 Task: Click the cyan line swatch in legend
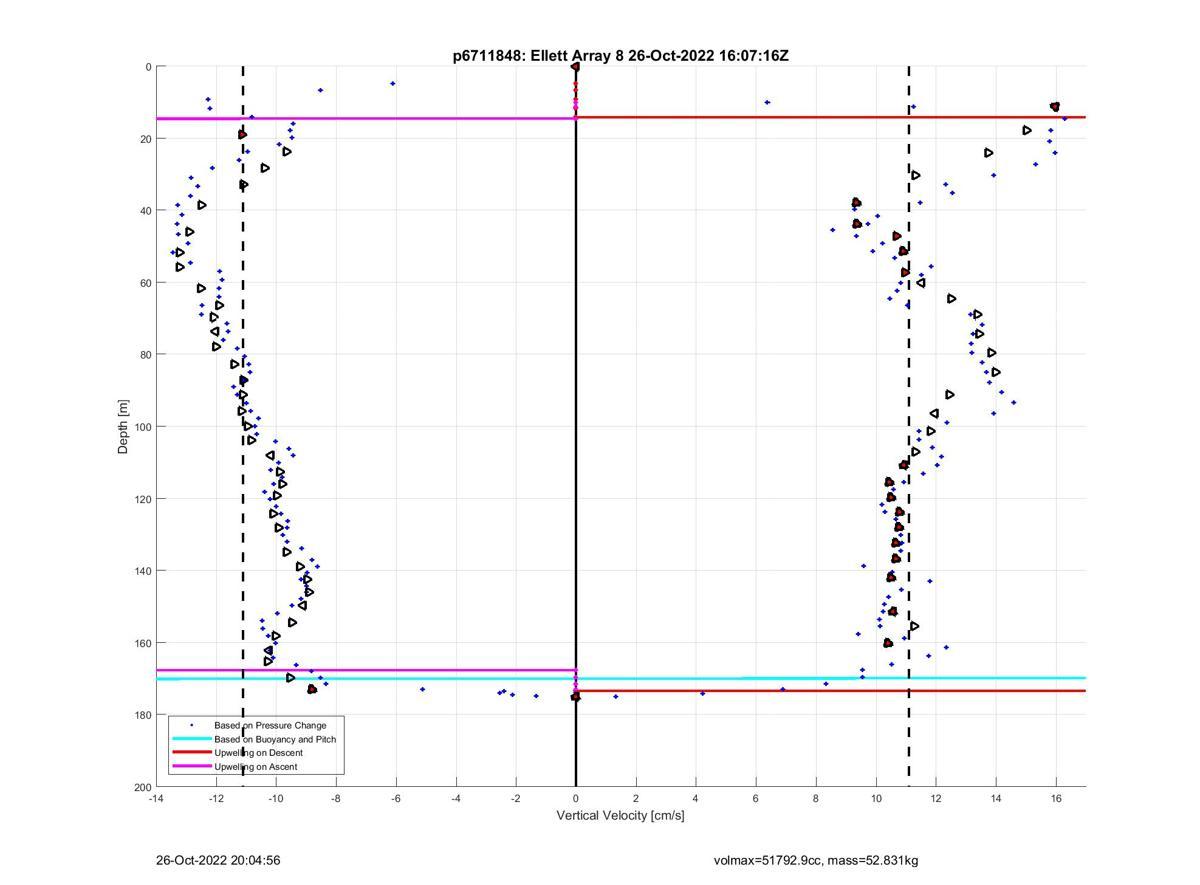pyautogui.click(x=191, y=739)
